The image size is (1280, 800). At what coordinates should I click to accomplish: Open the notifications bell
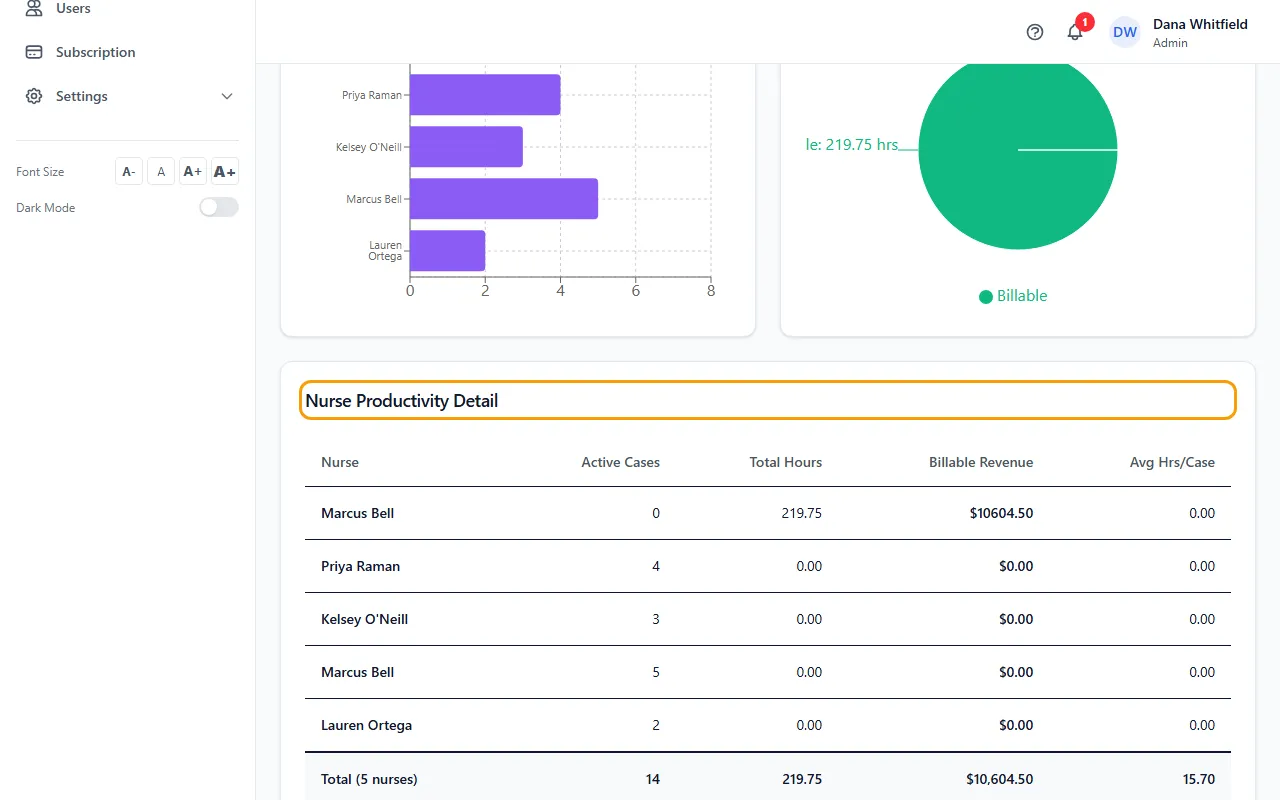[1075, 32]
